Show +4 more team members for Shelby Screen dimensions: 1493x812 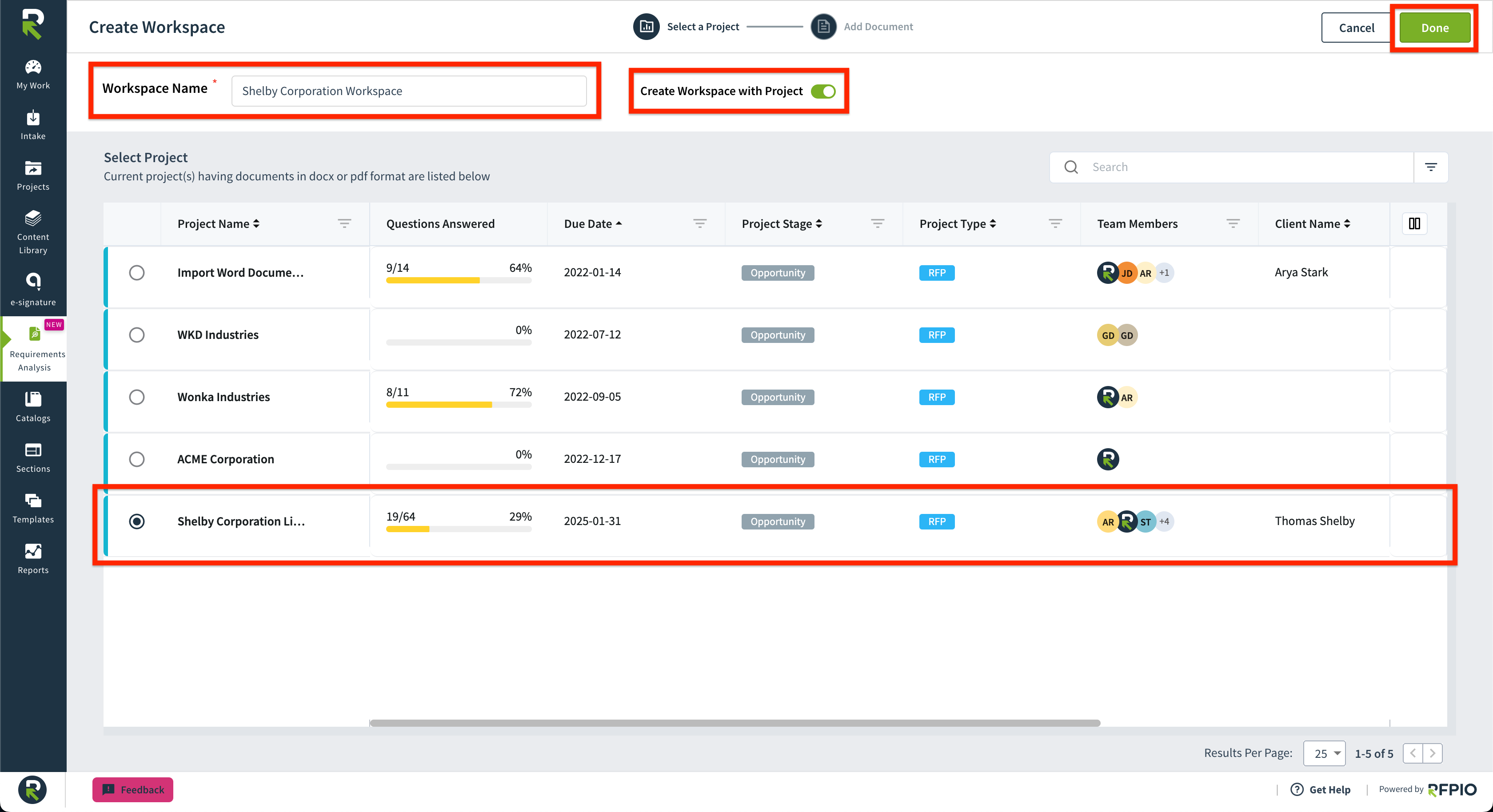[1164, 521]
